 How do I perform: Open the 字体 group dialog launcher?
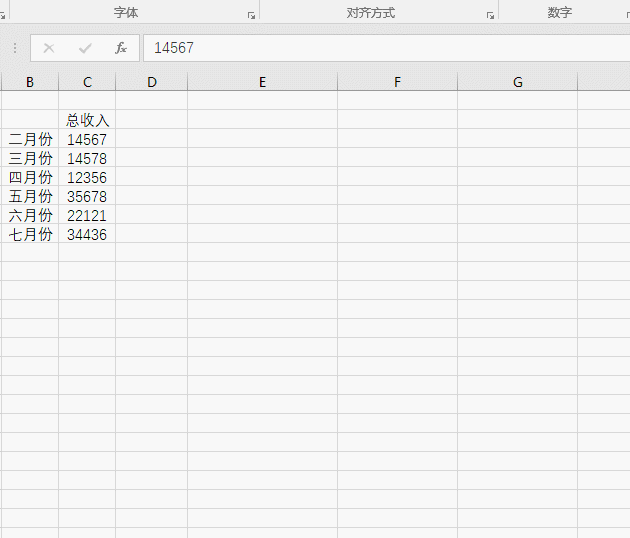click(252, 15)
